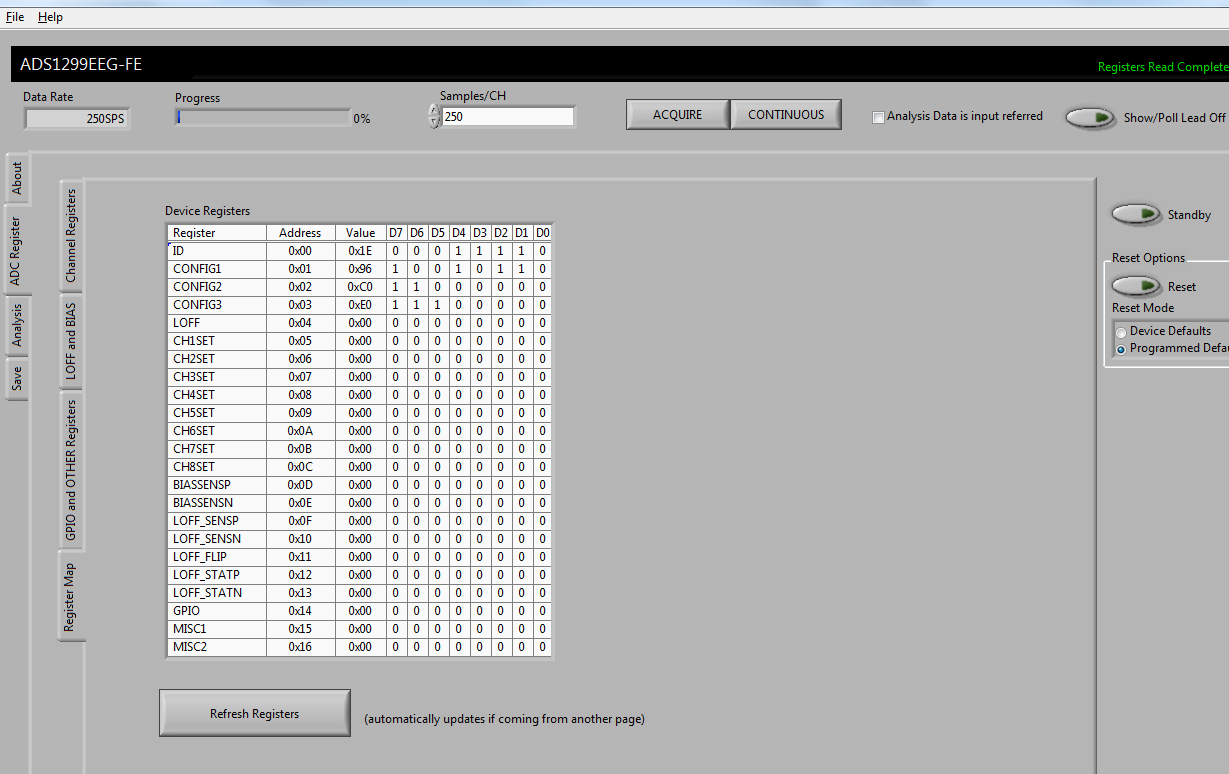Click the D7 column header
The width and height of the screenshot is (1229, 774).
pyautogui.click(x=396, y=233)
